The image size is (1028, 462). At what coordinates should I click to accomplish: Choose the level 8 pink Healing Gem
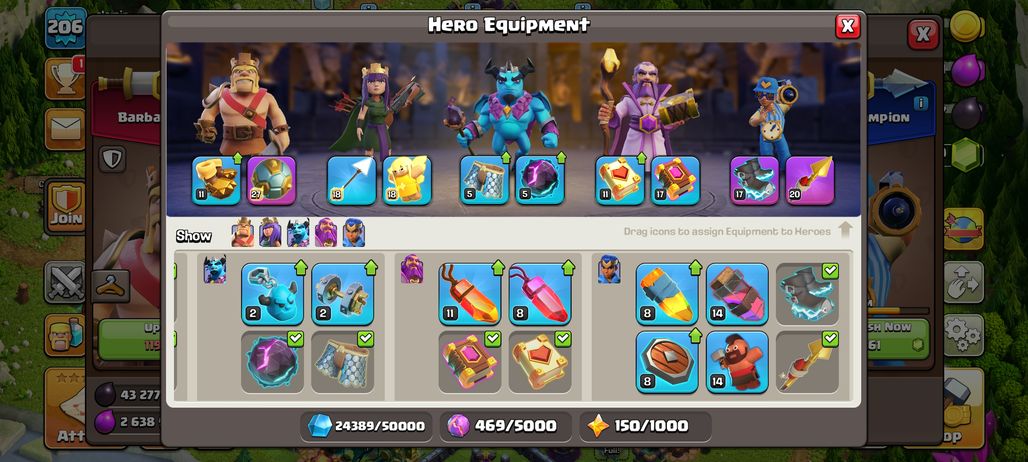[x=540, y=294]
